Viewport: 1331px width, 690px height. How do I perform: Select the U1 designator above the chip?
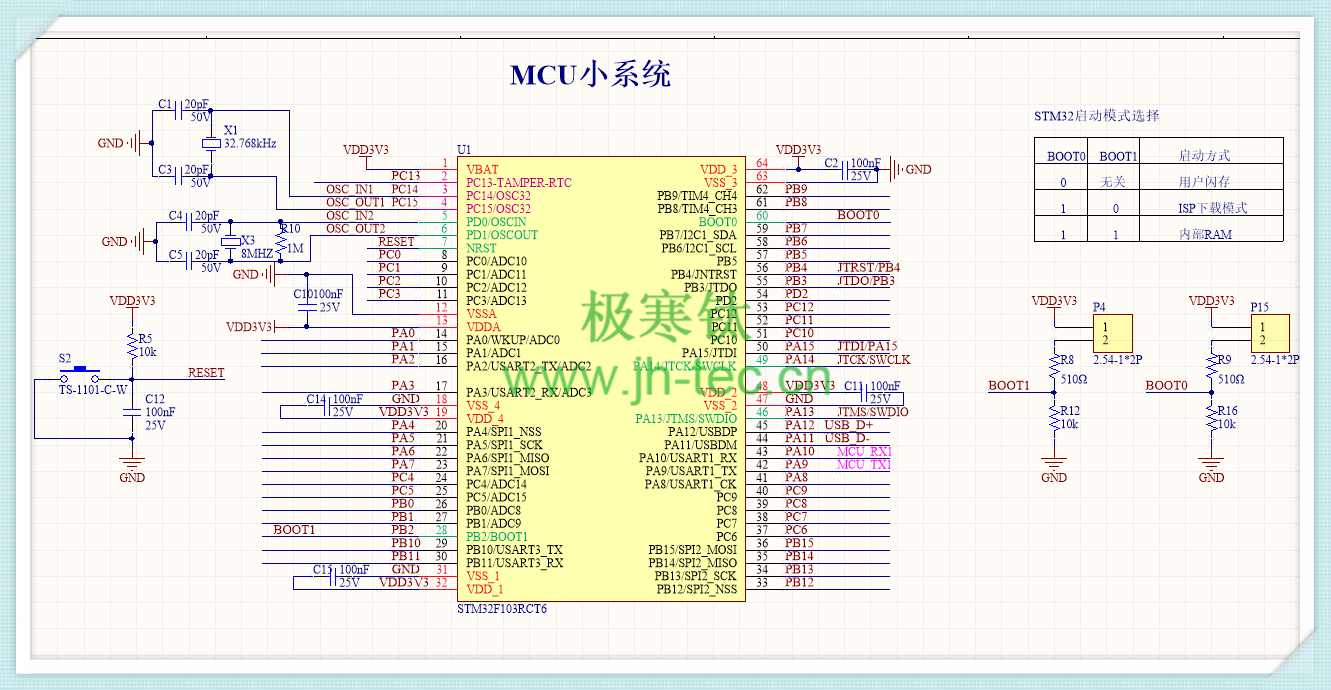[464, 149]
